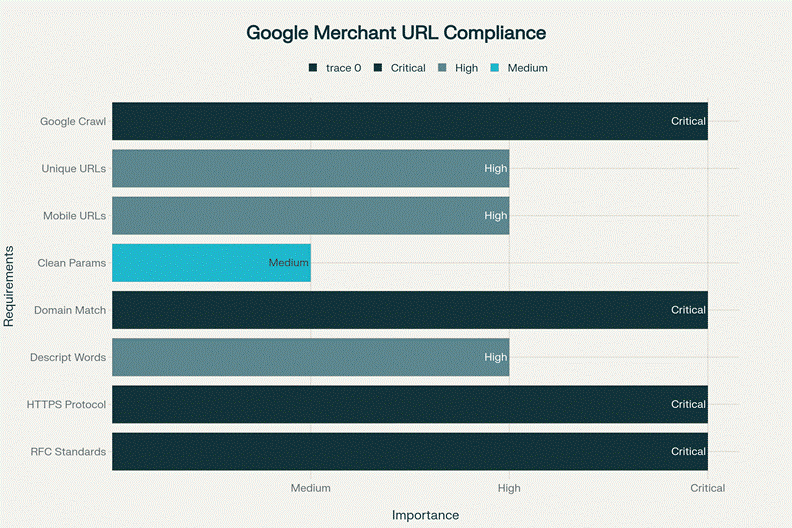
Task: Select the Unique URLs bar
Action: [x=311, y=168]
